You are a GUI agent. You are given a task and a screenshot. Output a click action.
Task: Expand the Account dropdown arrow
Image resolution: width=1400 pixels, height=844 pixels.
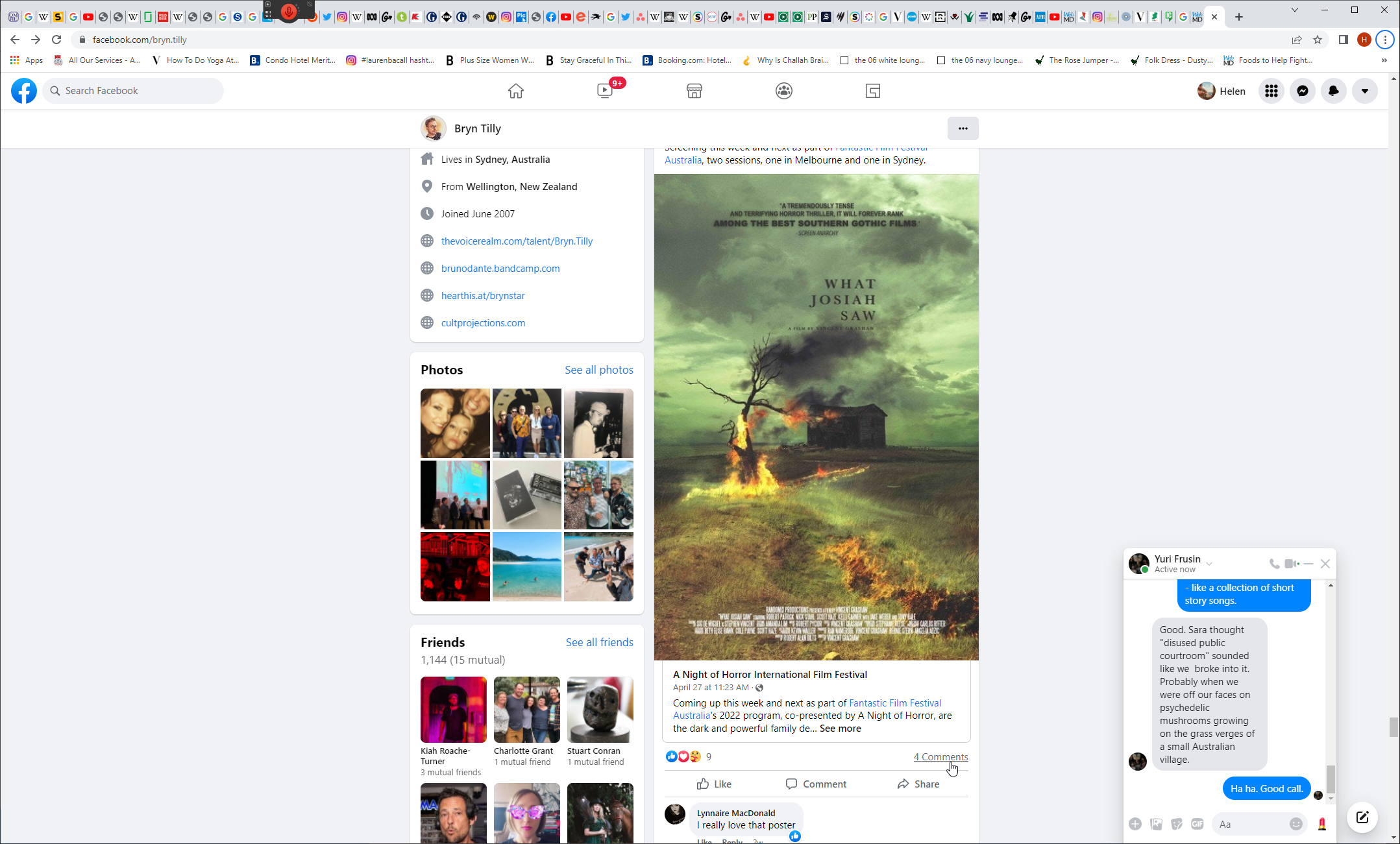tap(1365, 91)
